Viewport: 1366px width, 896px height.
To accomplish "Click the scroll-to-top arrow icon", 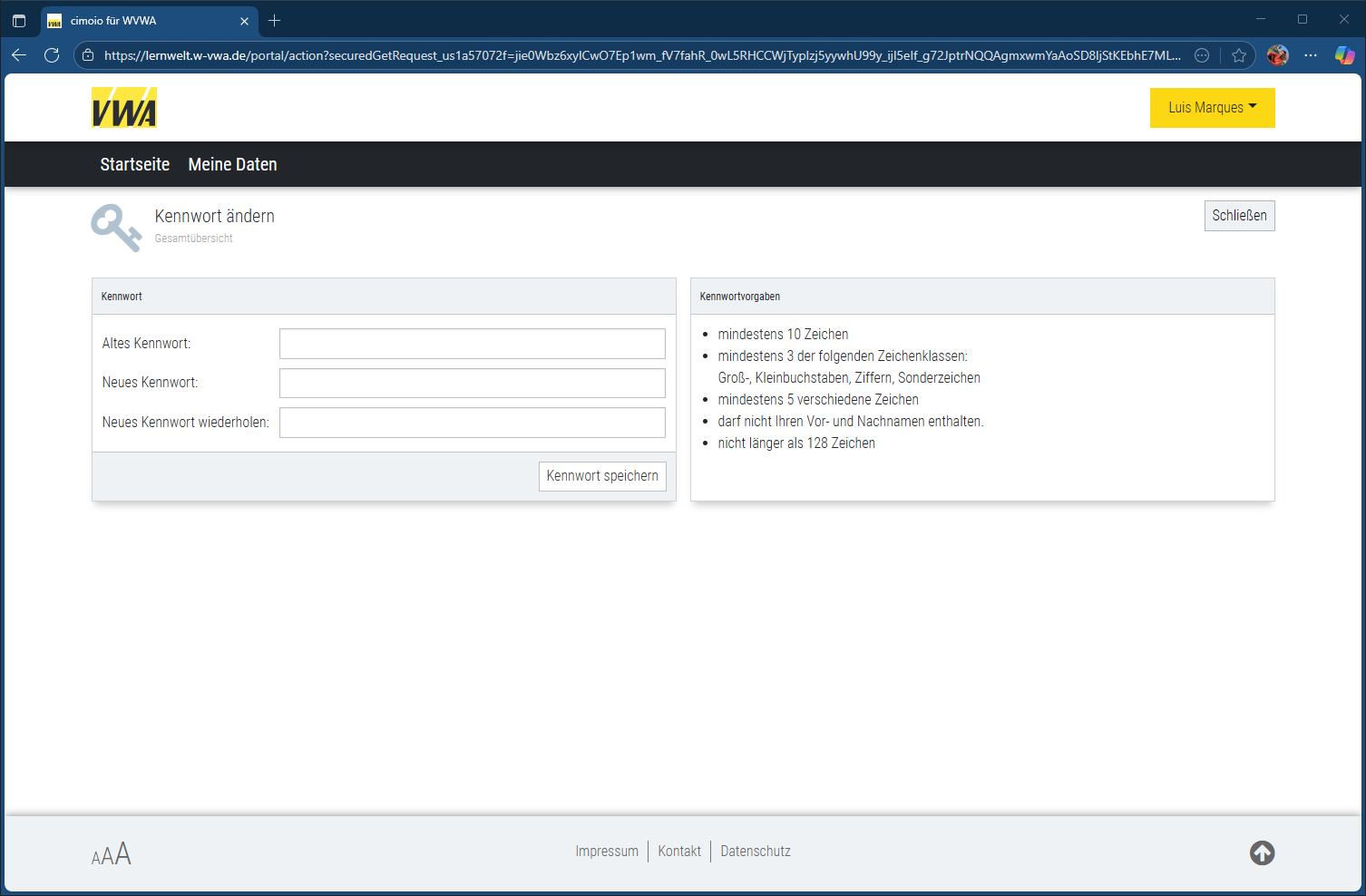I will 1262,852.
